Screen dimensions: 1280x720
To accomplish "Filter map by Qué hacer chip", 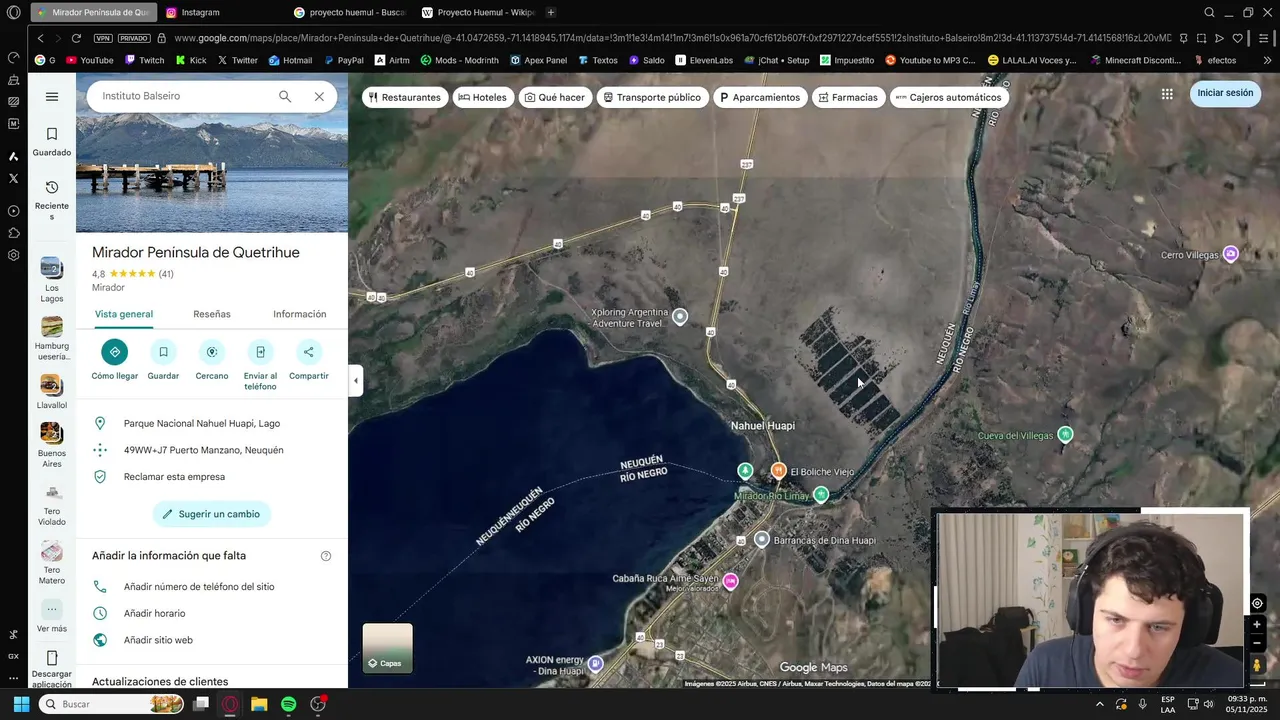I will [x=555, y=97].
